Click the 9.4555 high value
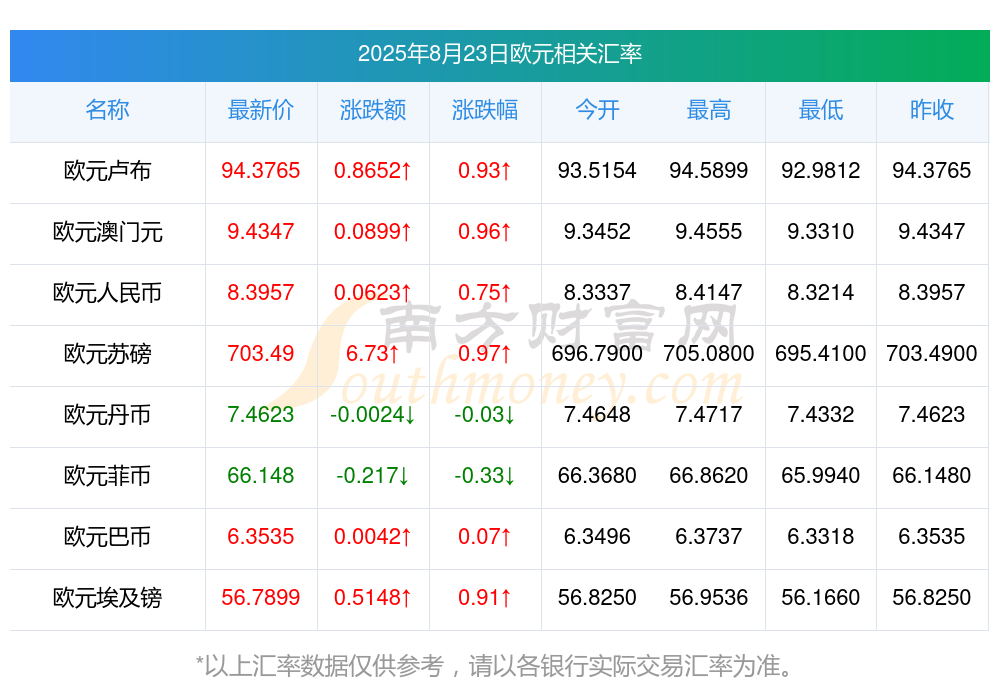 [709, 231]
